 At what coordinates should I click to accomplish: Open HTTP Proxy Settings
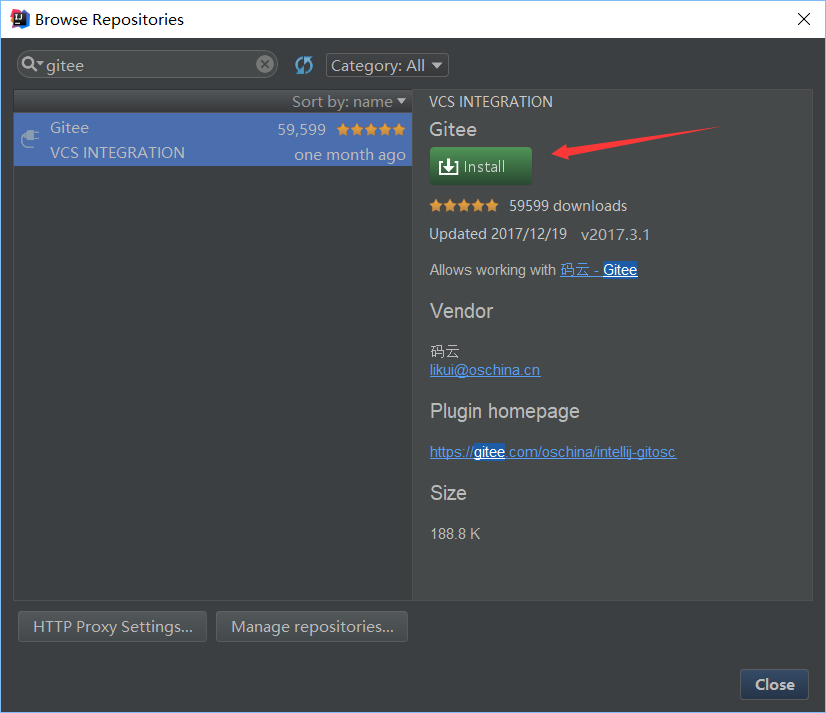[112, 627]
